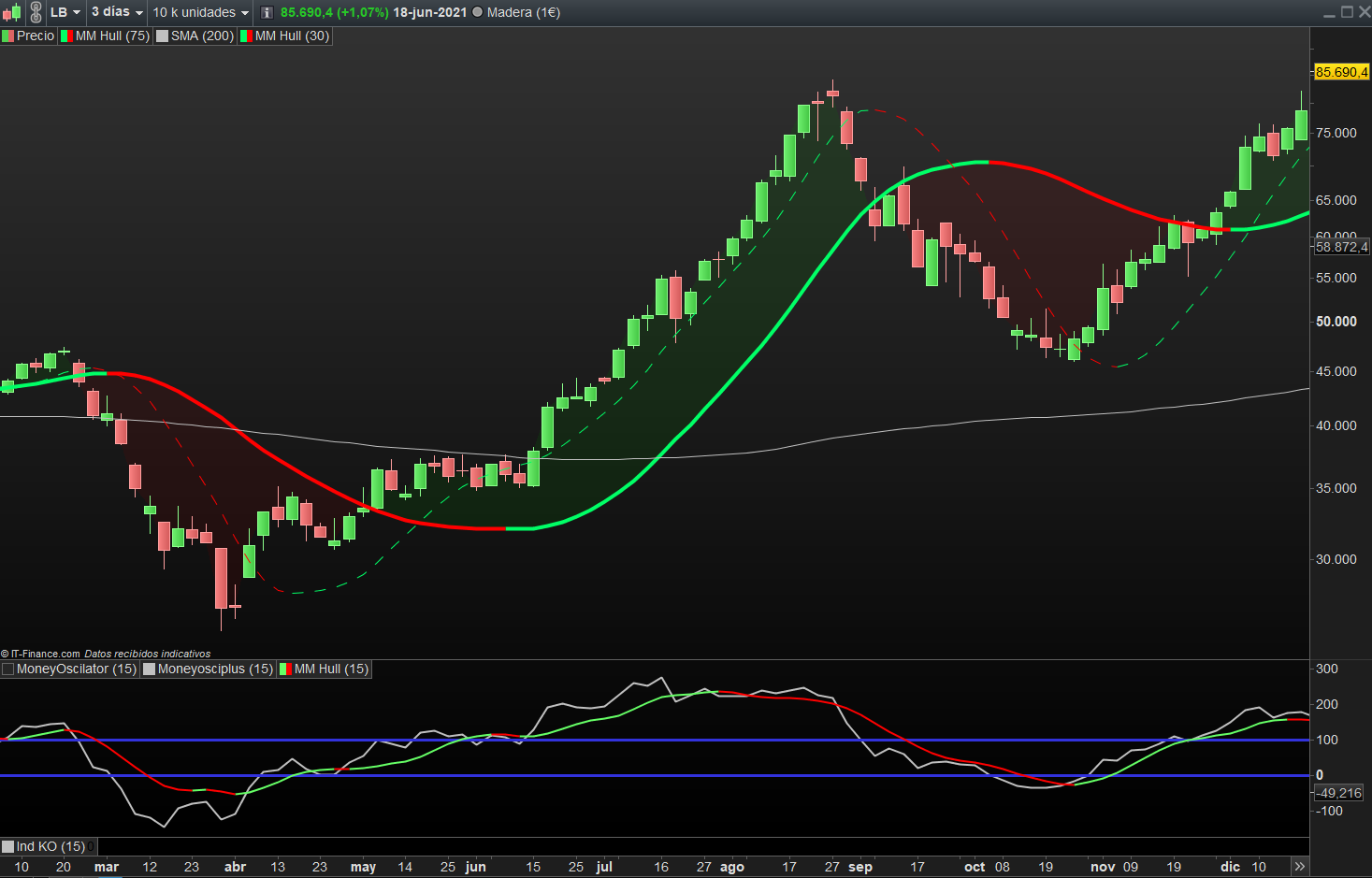Open the MM Hull (75) indicator label

click(x=112, y=36)
